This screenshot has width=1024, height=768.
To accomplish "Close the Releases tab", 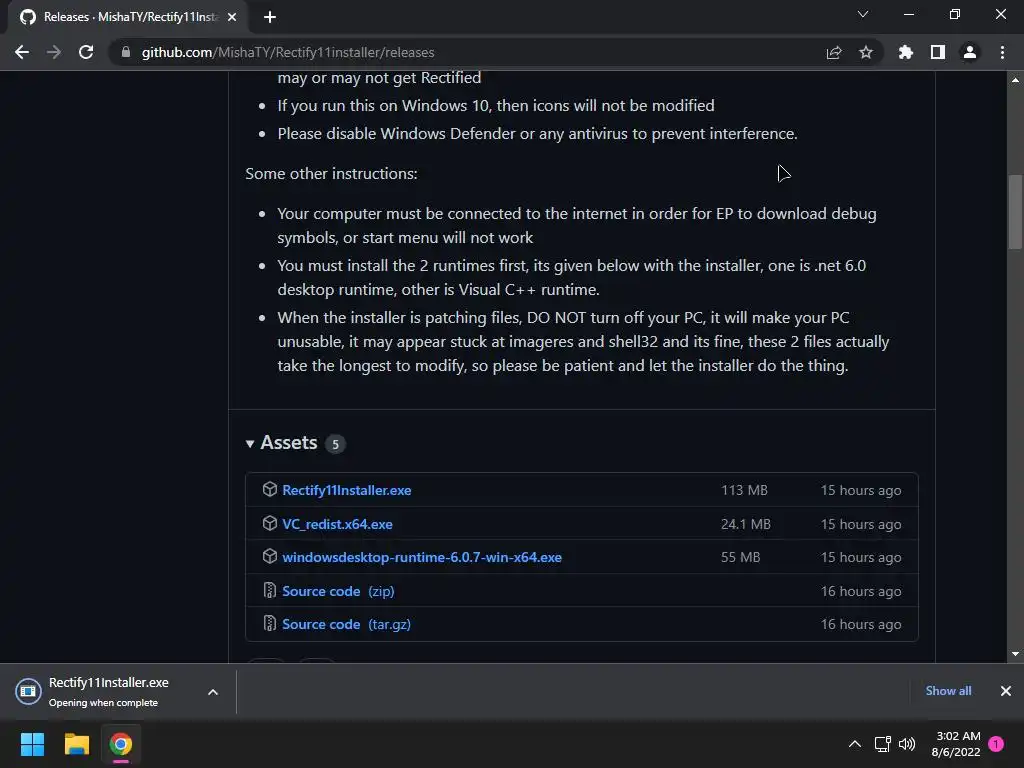I will click(232, 17).
